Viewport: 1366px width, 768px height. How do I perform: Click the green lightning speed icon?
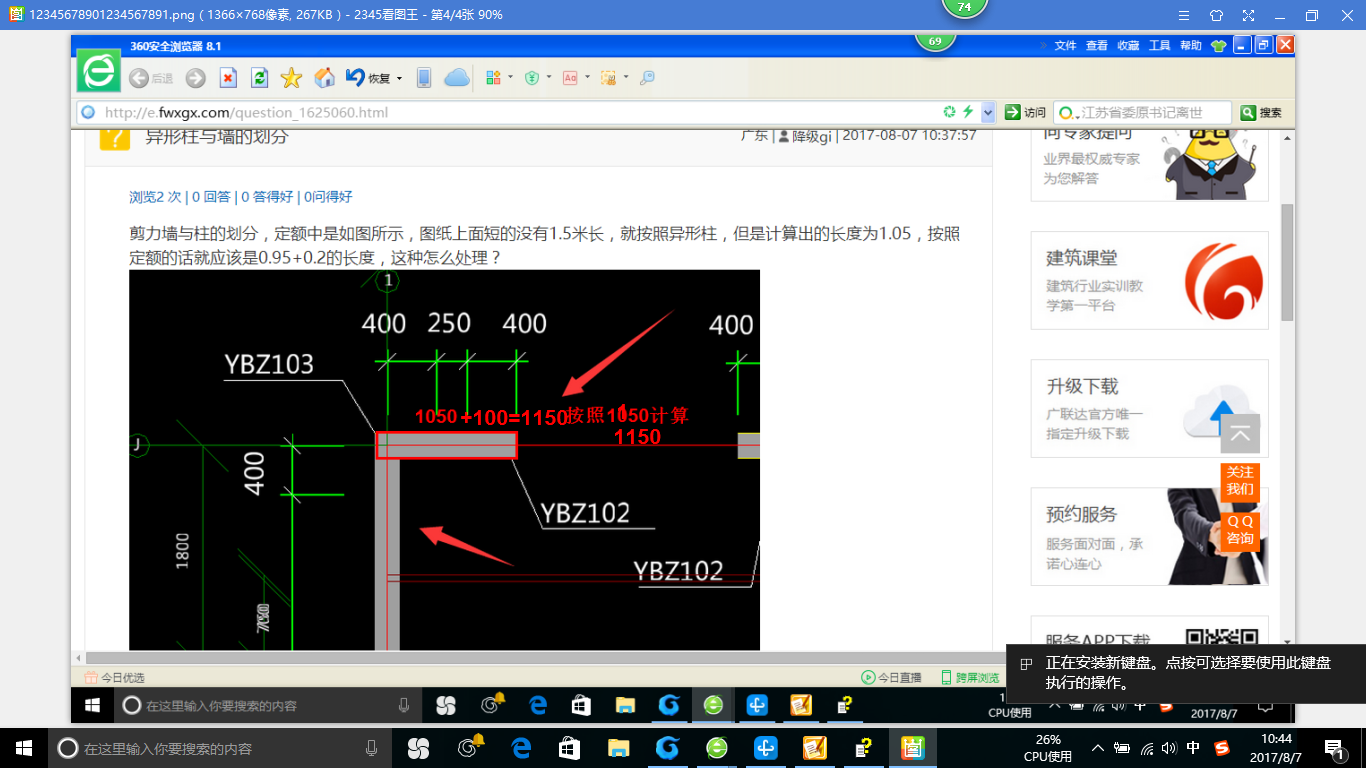(x=968, y=112)
